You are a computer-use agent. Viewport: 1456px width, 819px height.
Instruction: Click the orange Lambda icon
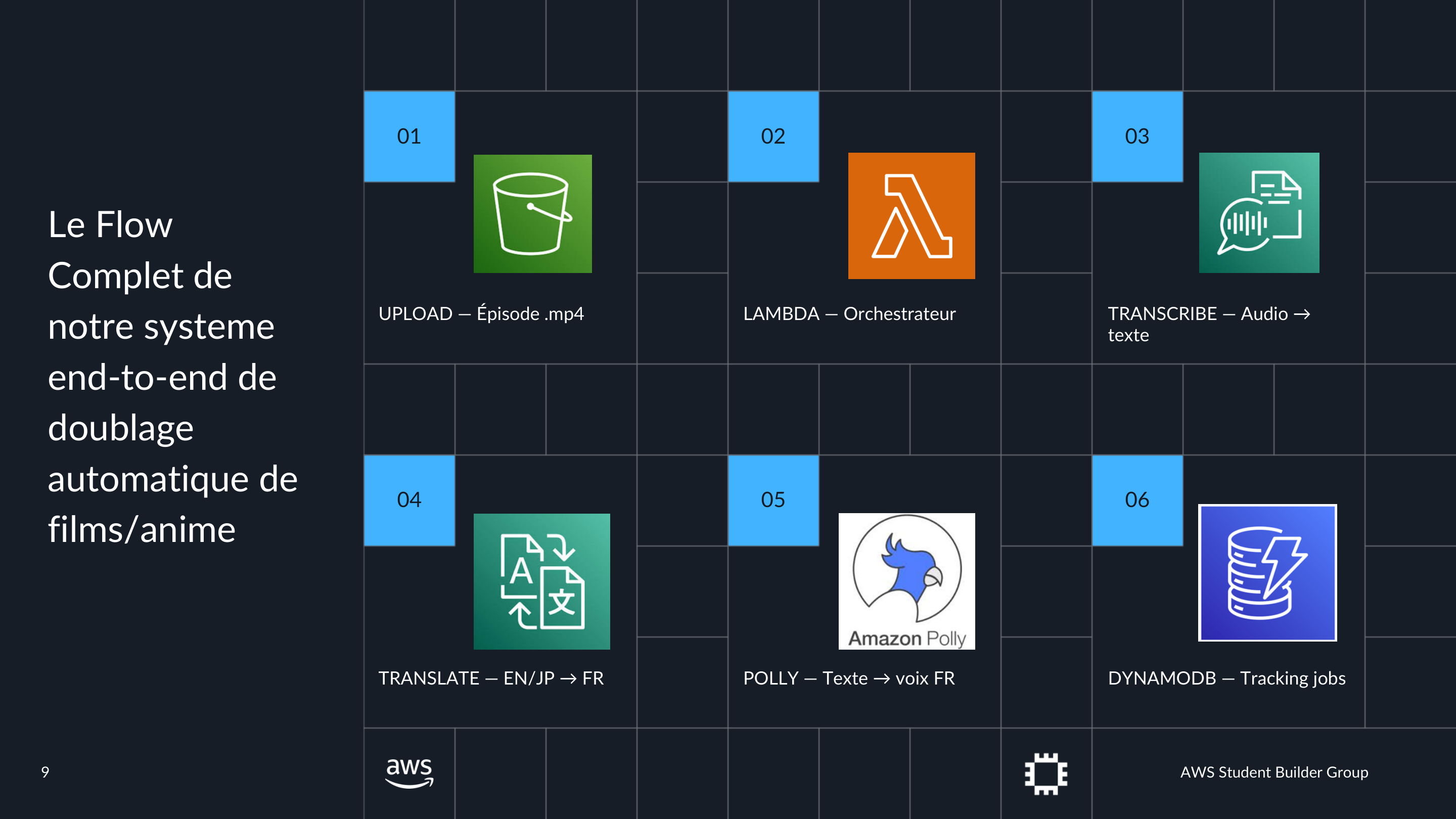[x=911, y=215]
